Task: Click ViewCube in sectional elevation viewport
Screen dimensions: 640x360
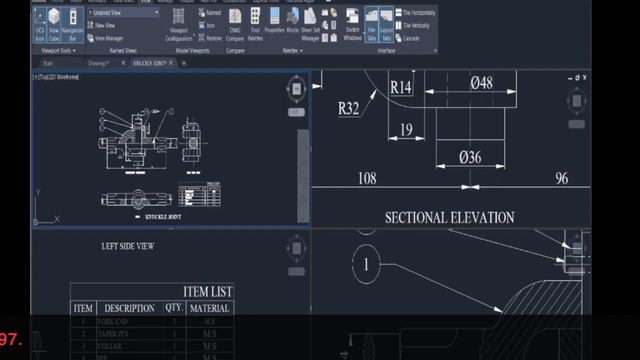Action: pos(577,100)
